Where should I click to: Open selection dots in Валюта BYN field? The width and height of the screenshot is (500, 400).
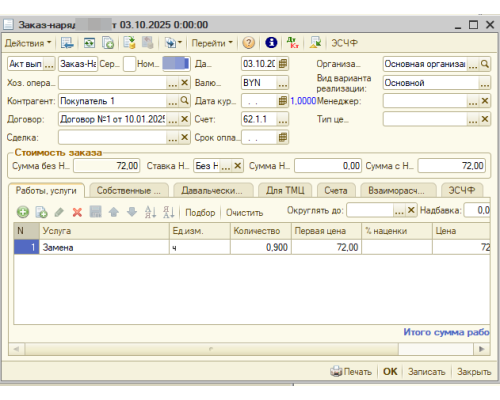click(283, 83)
